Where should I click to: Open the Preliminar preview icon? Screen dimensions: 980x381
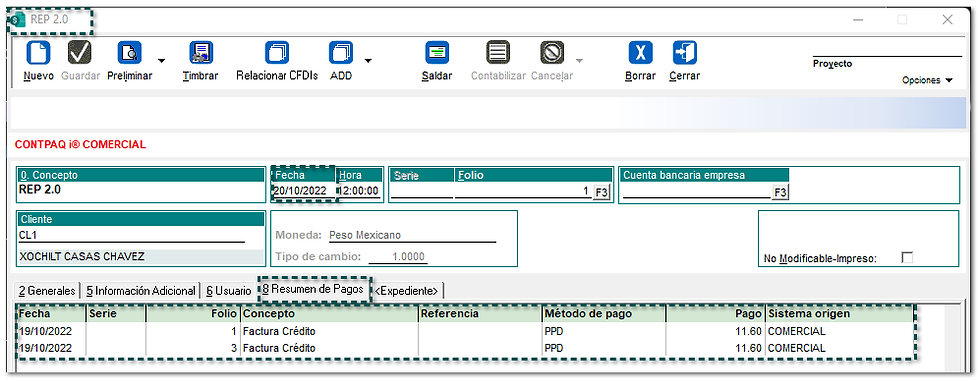129,52
